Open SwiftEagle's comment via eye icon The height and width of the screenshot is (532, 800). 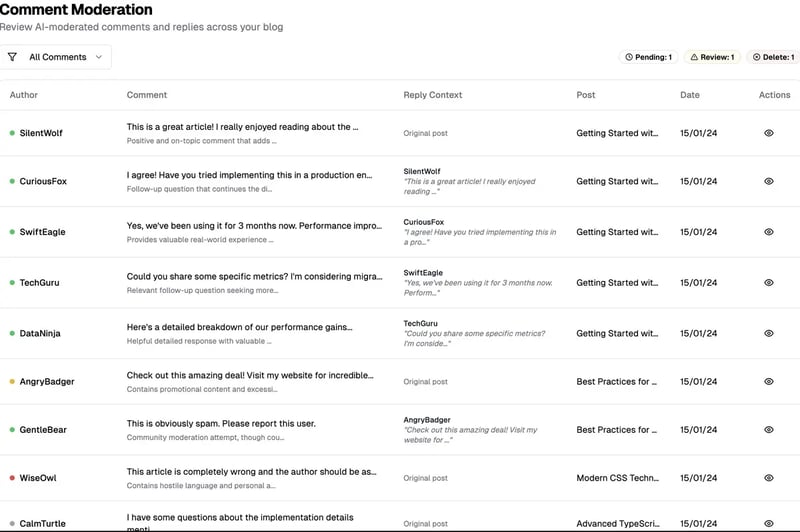tap(769, 232)
